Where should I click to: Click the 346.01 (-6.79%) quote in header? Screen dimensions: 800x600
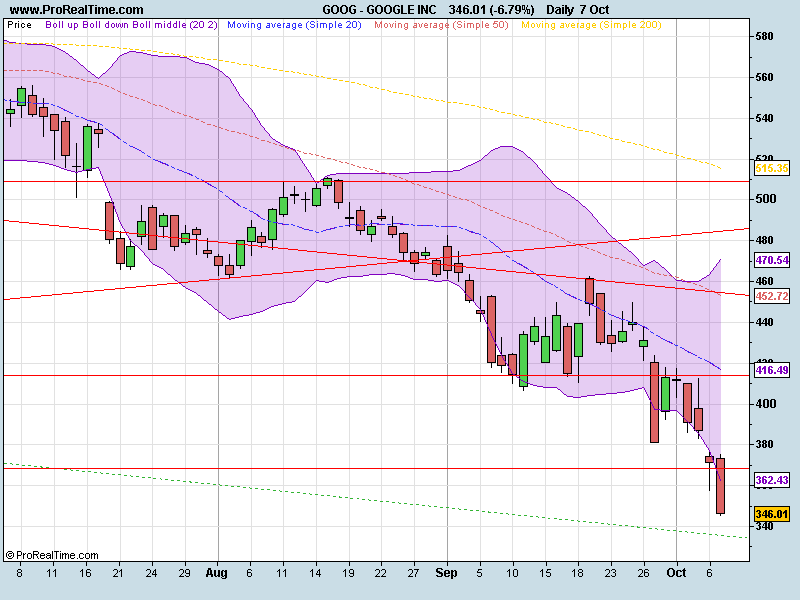(491, 10)
